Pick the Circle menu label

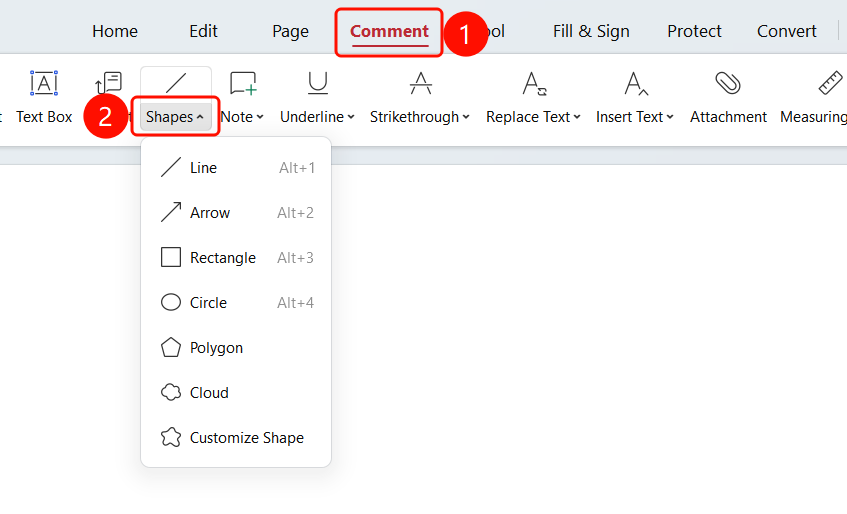coord(208,303)
